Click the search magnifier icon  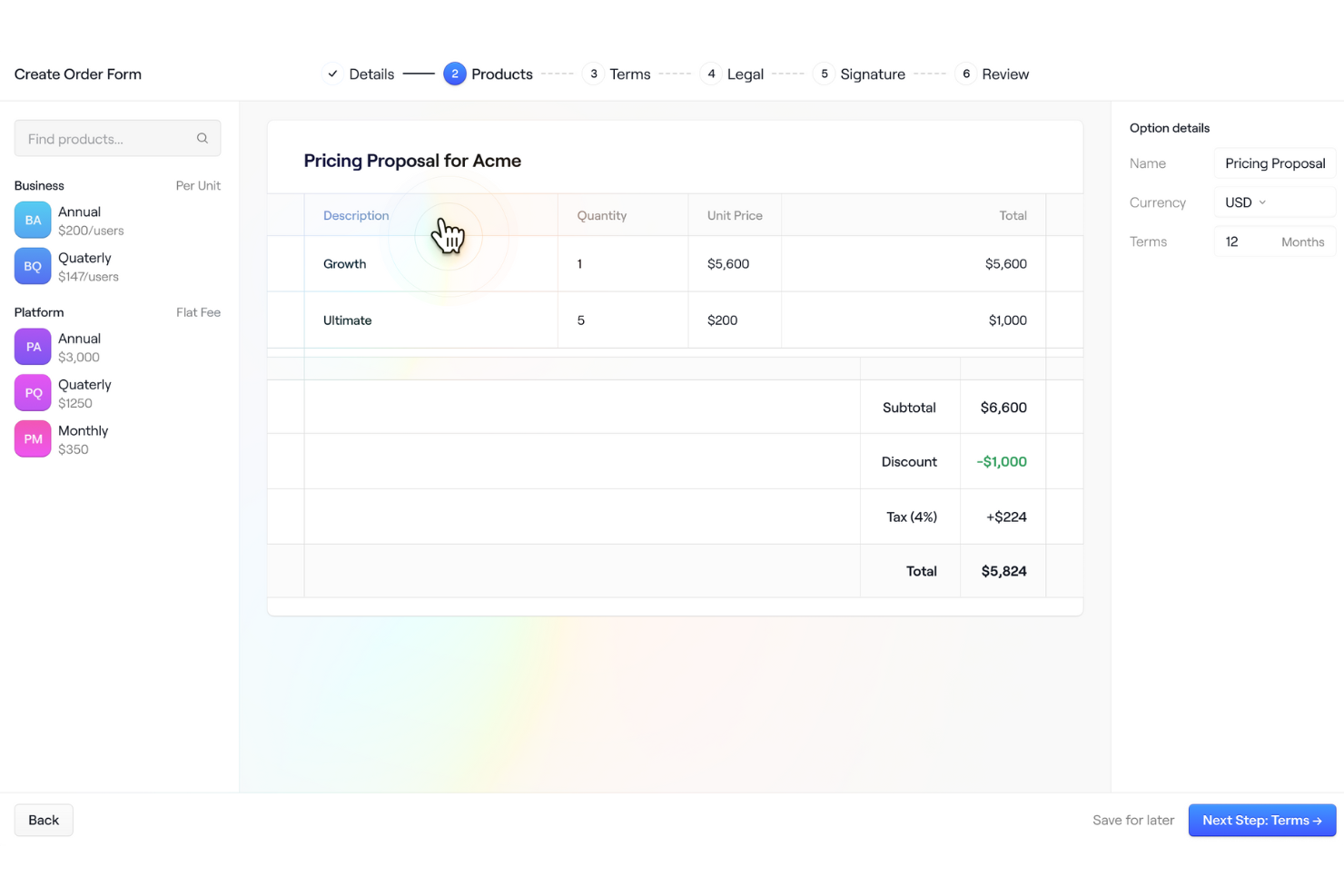(x=203, y=139)
